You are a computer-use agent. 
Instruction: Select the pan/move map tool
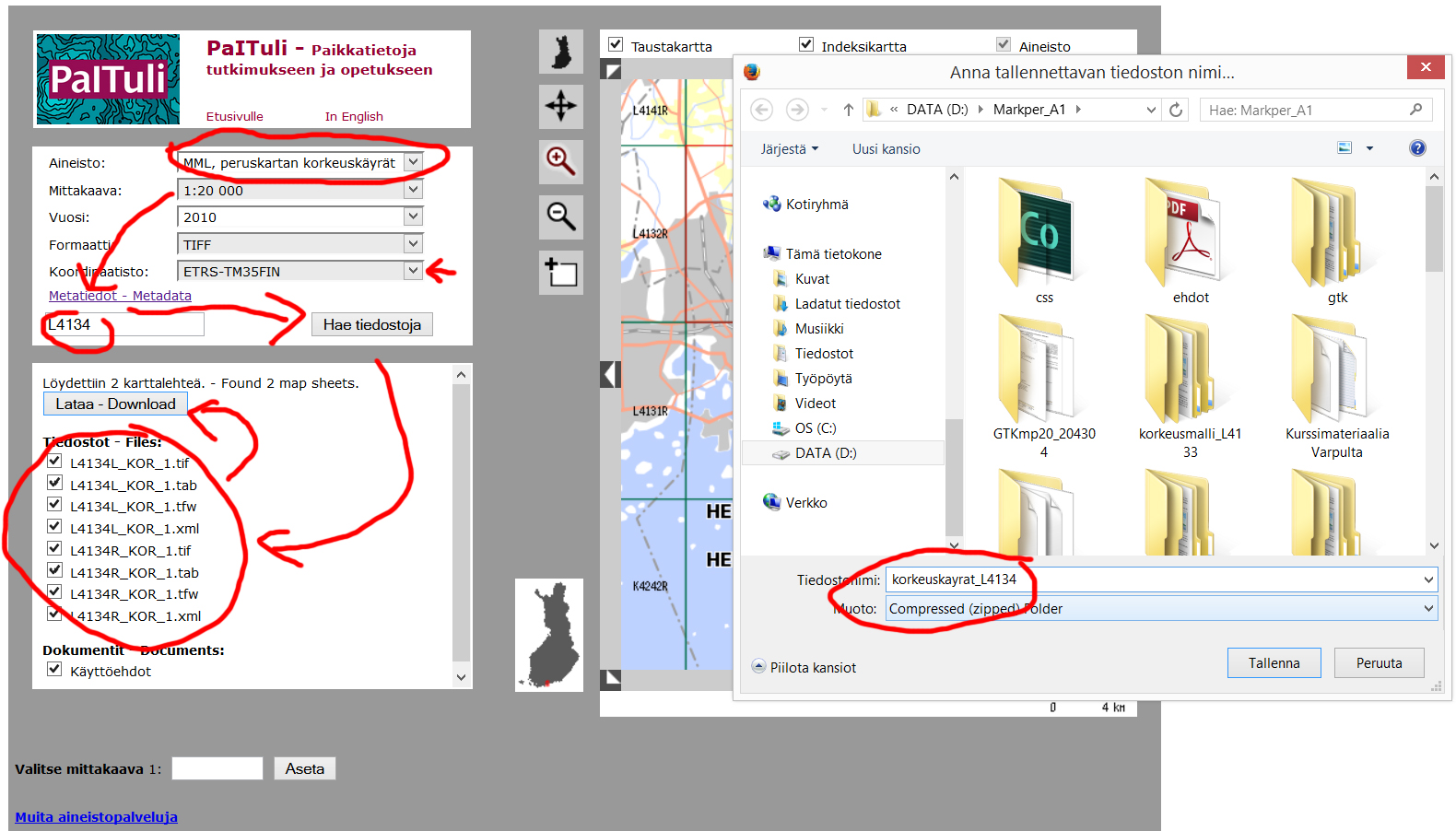point(561,106)
